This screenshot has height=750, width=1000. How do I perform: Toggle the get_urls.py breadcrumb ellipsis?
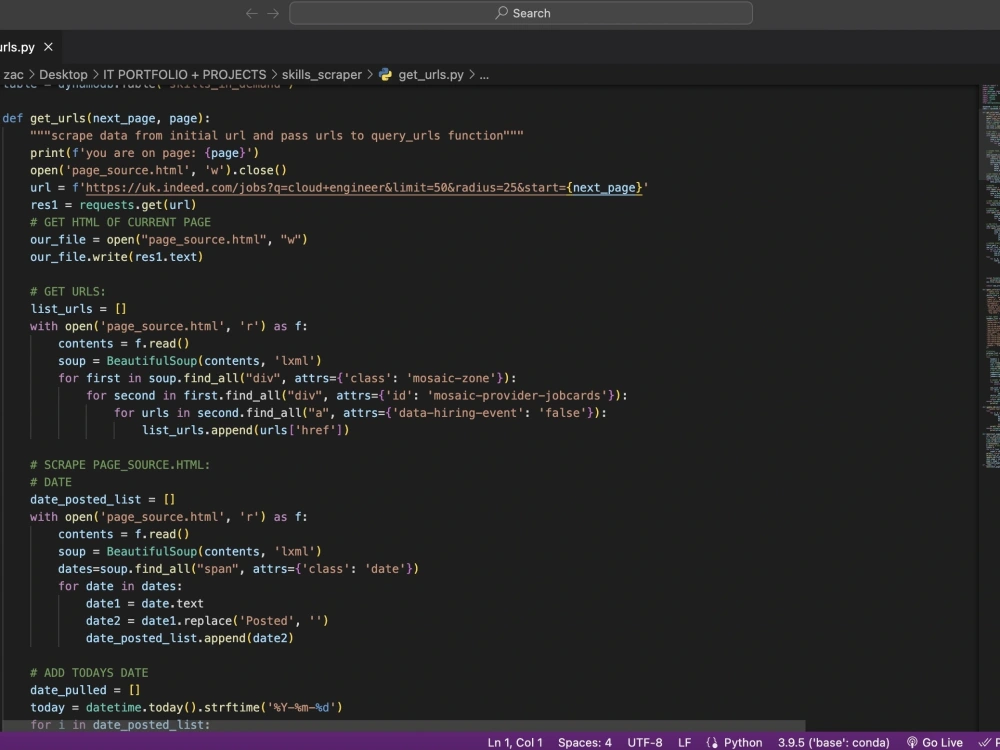click(x=483, y=74)
